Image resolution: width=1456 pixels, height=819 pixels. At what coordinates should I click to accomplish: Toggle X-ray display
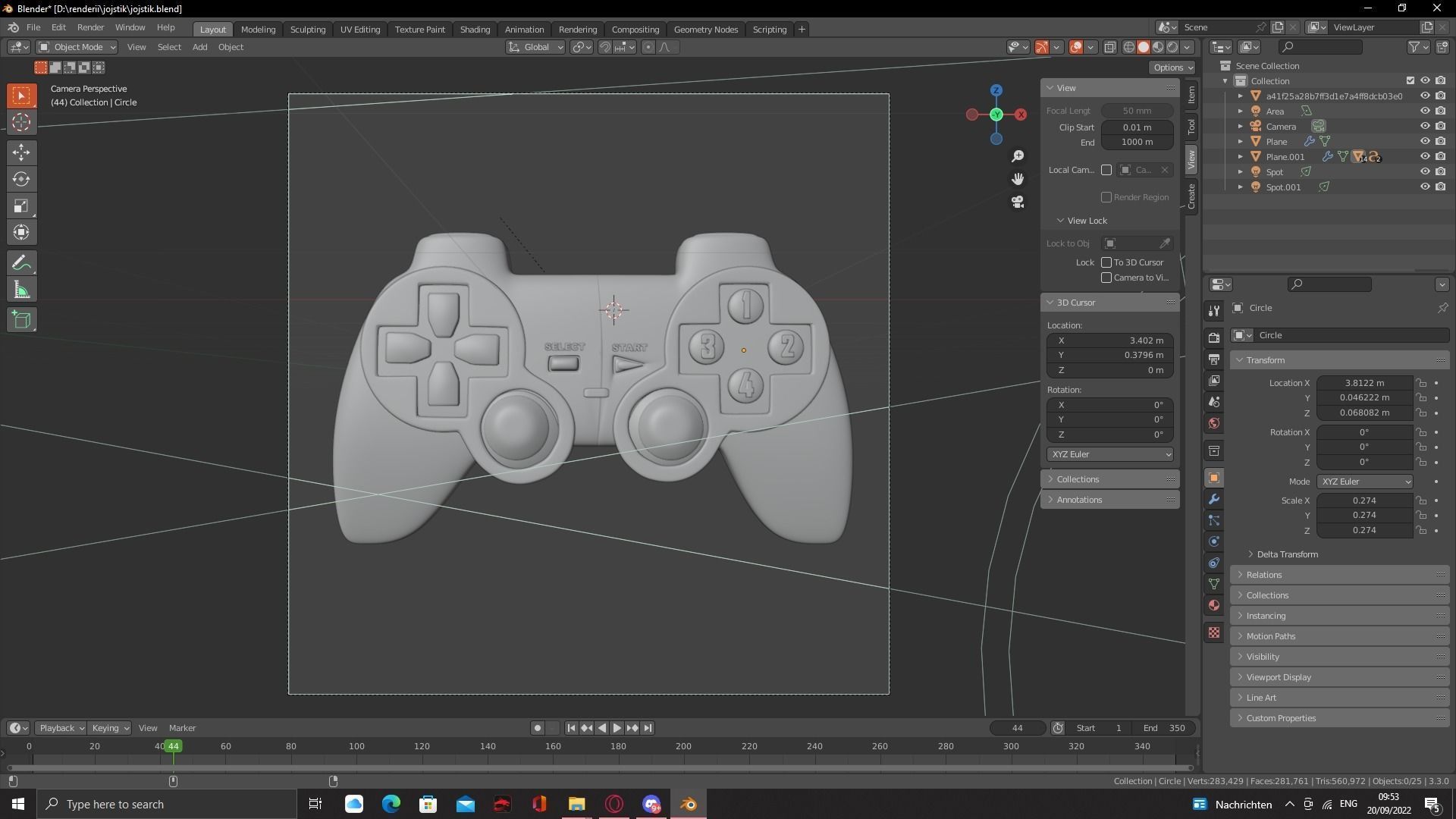[1109, 47]
